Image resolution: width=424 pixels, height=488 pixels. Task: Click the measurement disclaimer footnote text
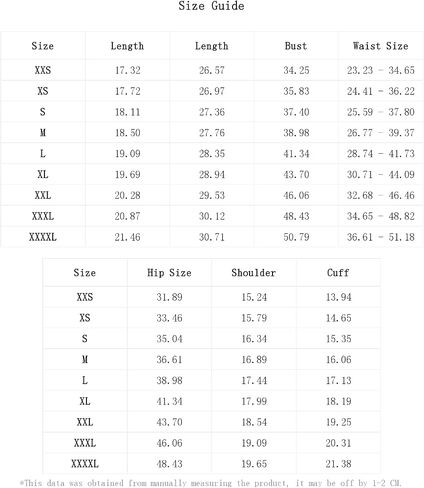coord(211,483)
